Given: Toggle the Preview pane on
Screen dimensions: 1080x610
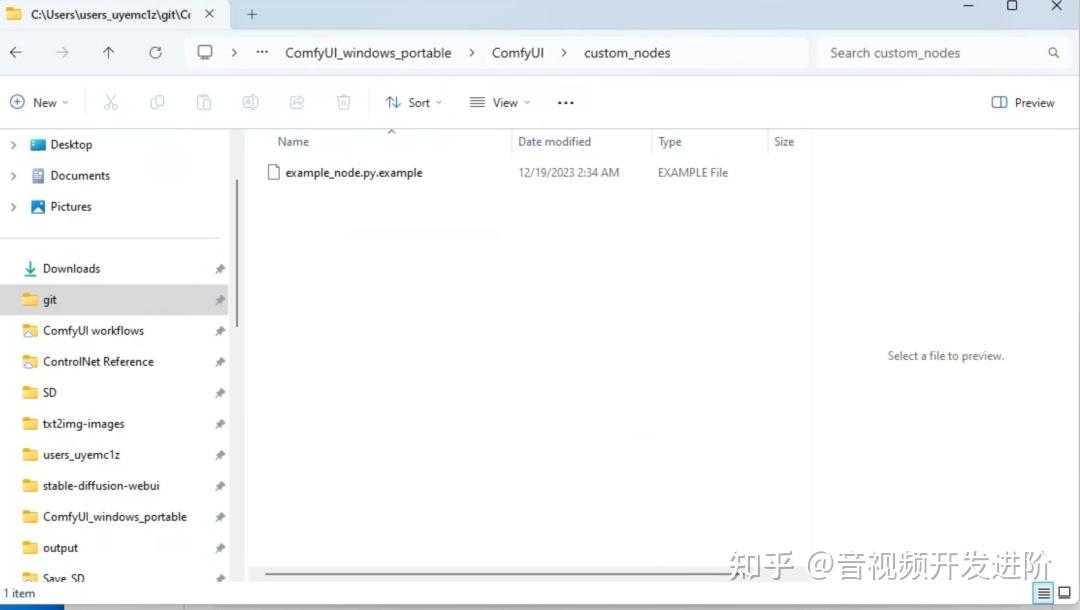Looking at the screenshot, I should 1022,101.
